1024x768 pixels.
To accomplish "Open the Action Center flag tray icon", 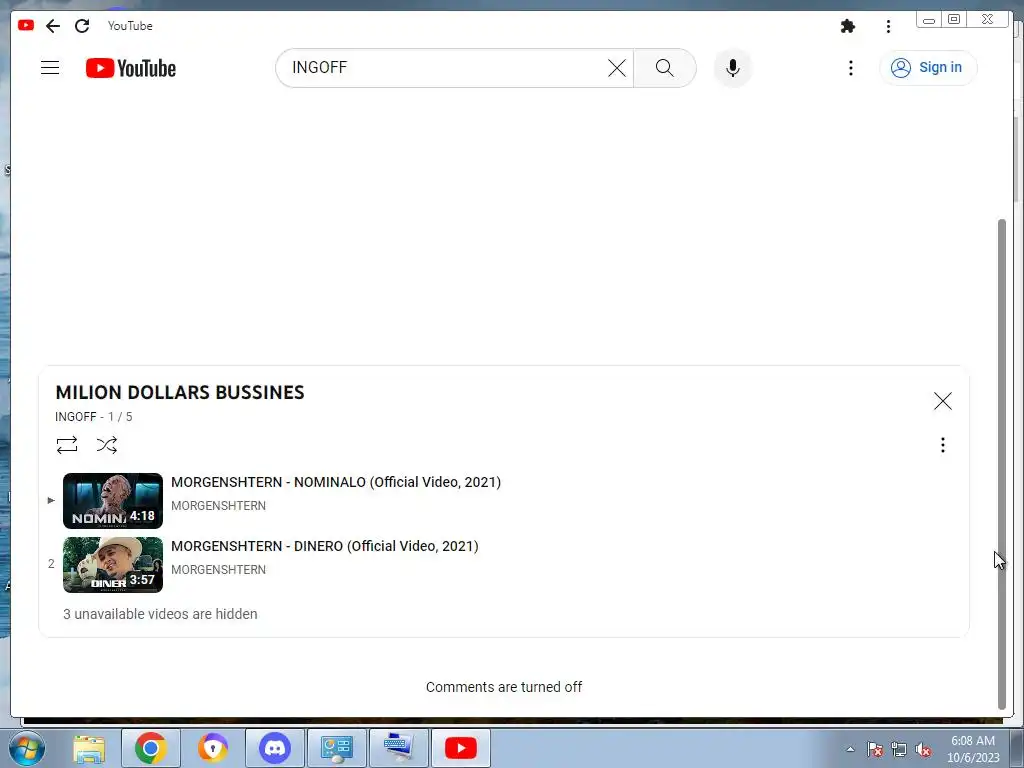I will (x=875, y=750).
